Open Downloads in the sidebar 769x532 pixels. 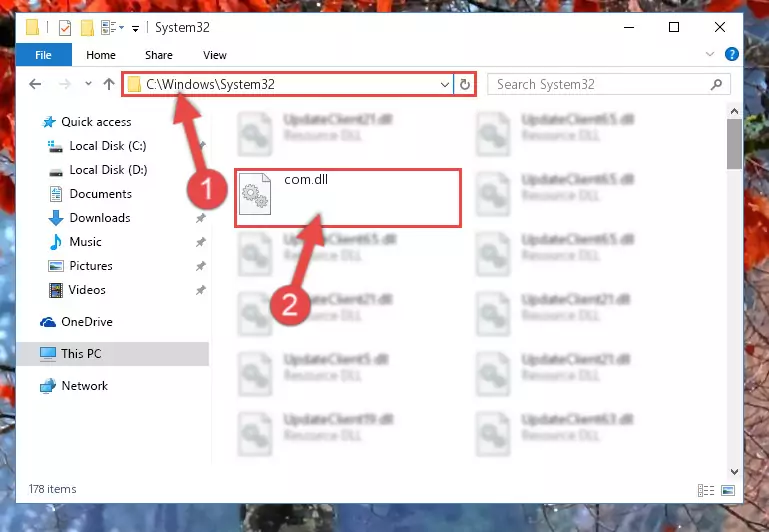click(x=100, y=218)
